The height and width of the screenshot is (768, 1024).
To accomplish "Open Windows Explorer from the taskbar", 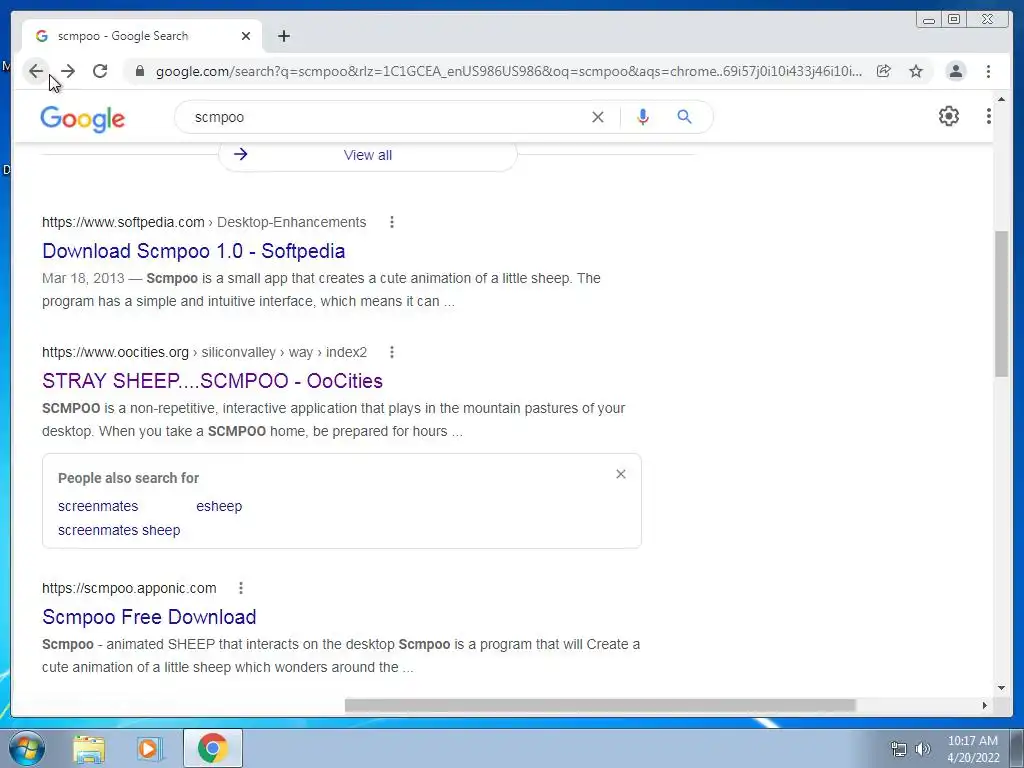I will [x=89, y=748].
